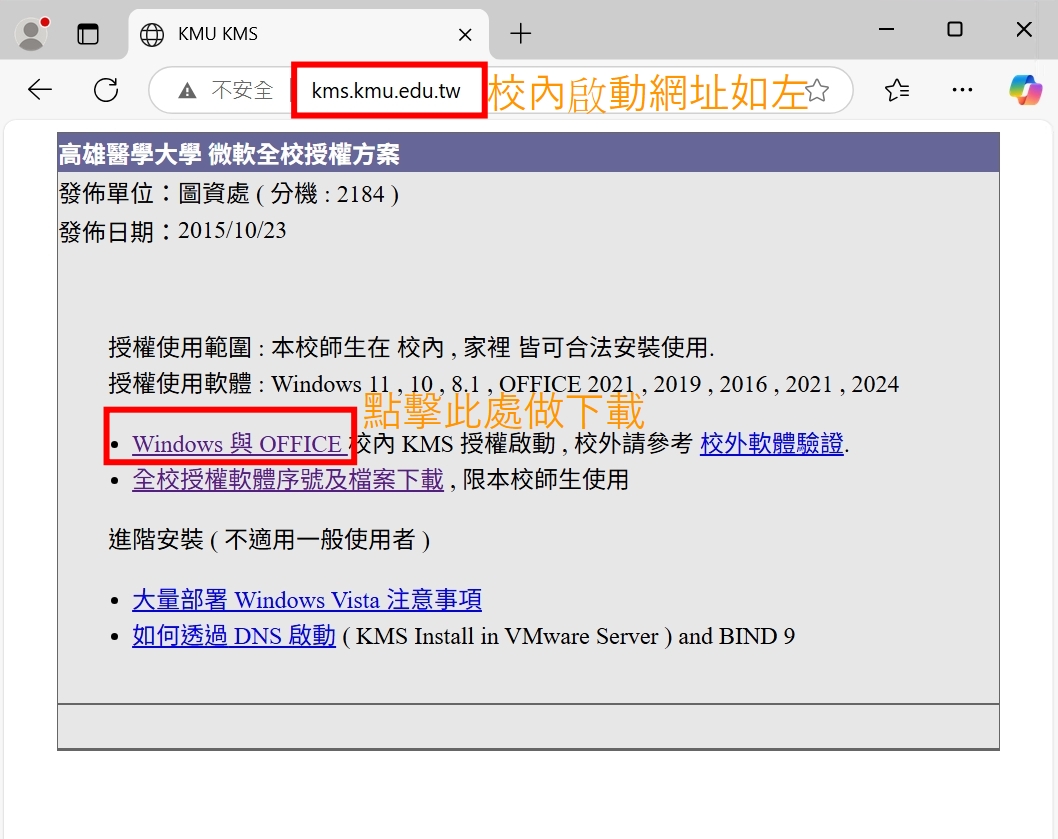
Task: Maximize the browser window
Action: pos(955,30)
